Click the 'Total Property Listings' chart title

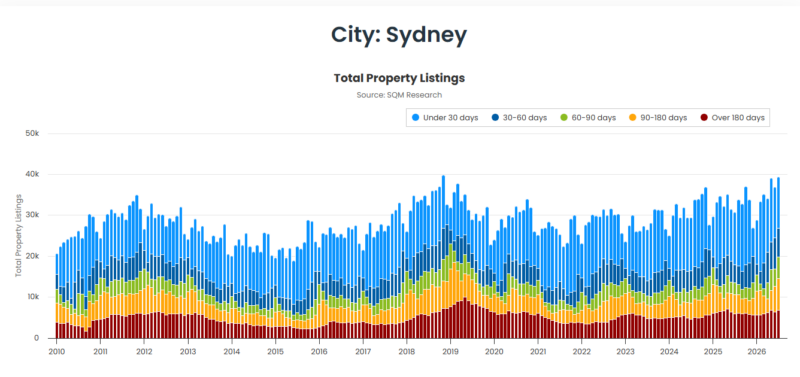399,78
